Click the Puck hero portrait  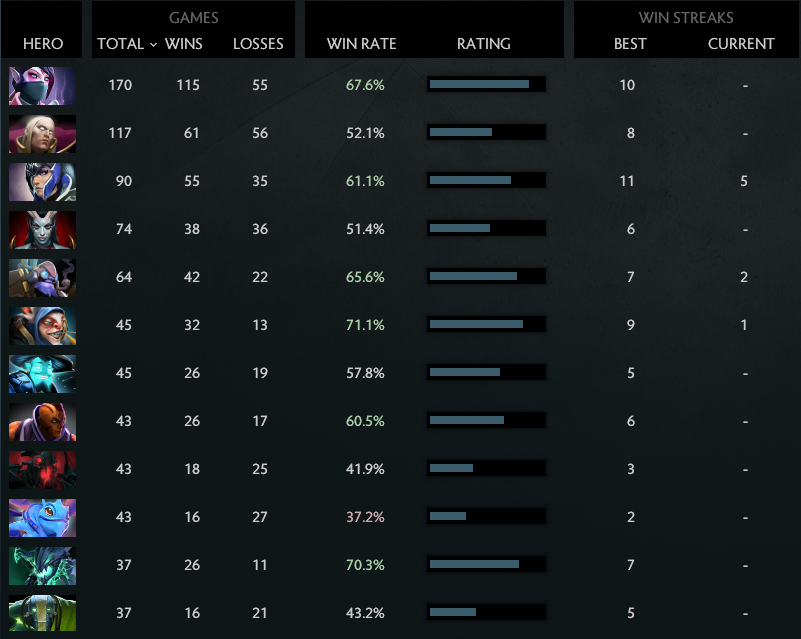[42, 516]
